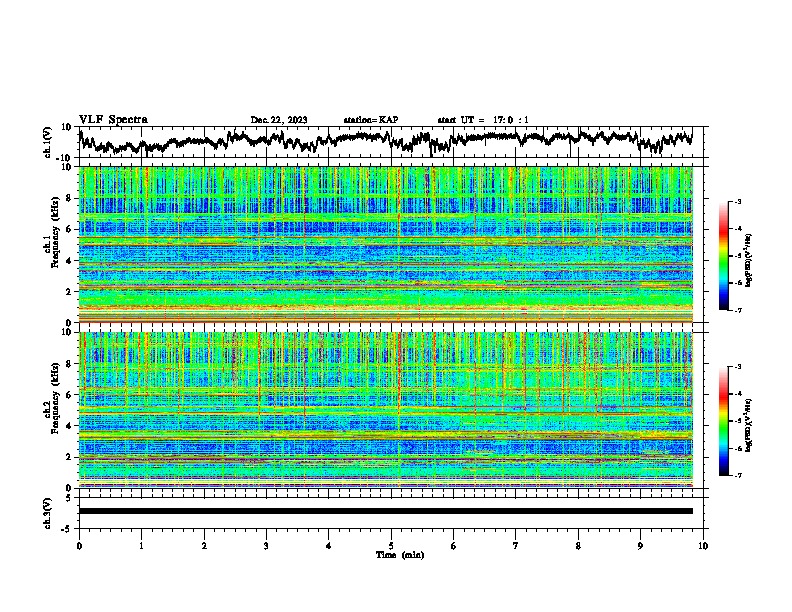Click the time axis tick label "2"
792x612 pixels.
[x=204, y=546]
